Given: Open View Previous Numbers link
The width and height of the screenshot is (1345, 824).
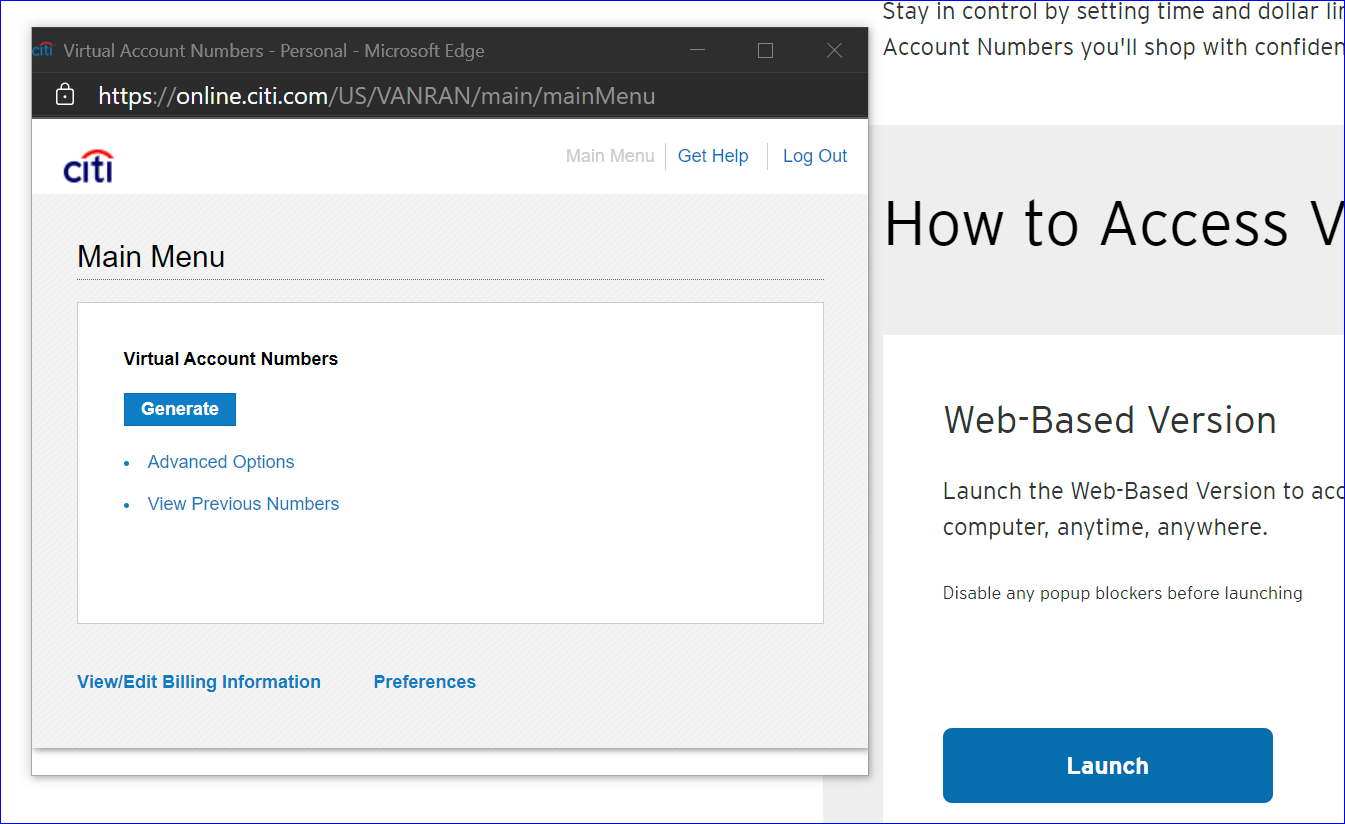Looking at the screenshot, I should pos(243,504).
